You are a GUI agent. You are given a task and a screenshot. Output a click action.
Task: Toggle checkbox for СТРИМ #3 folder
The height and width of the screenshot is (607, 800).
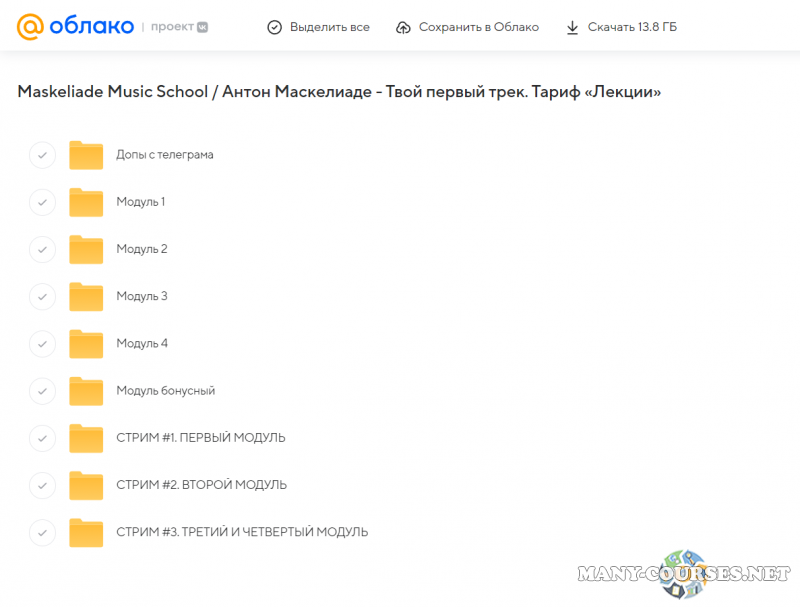42,532
